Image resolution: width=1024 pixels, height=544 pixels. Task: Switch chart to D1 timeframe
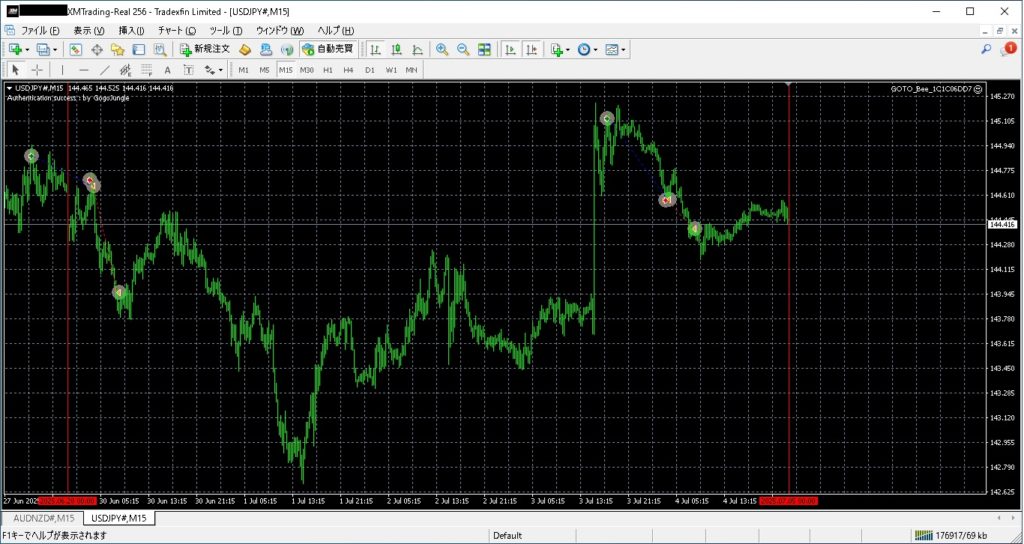tap(370, 70)
